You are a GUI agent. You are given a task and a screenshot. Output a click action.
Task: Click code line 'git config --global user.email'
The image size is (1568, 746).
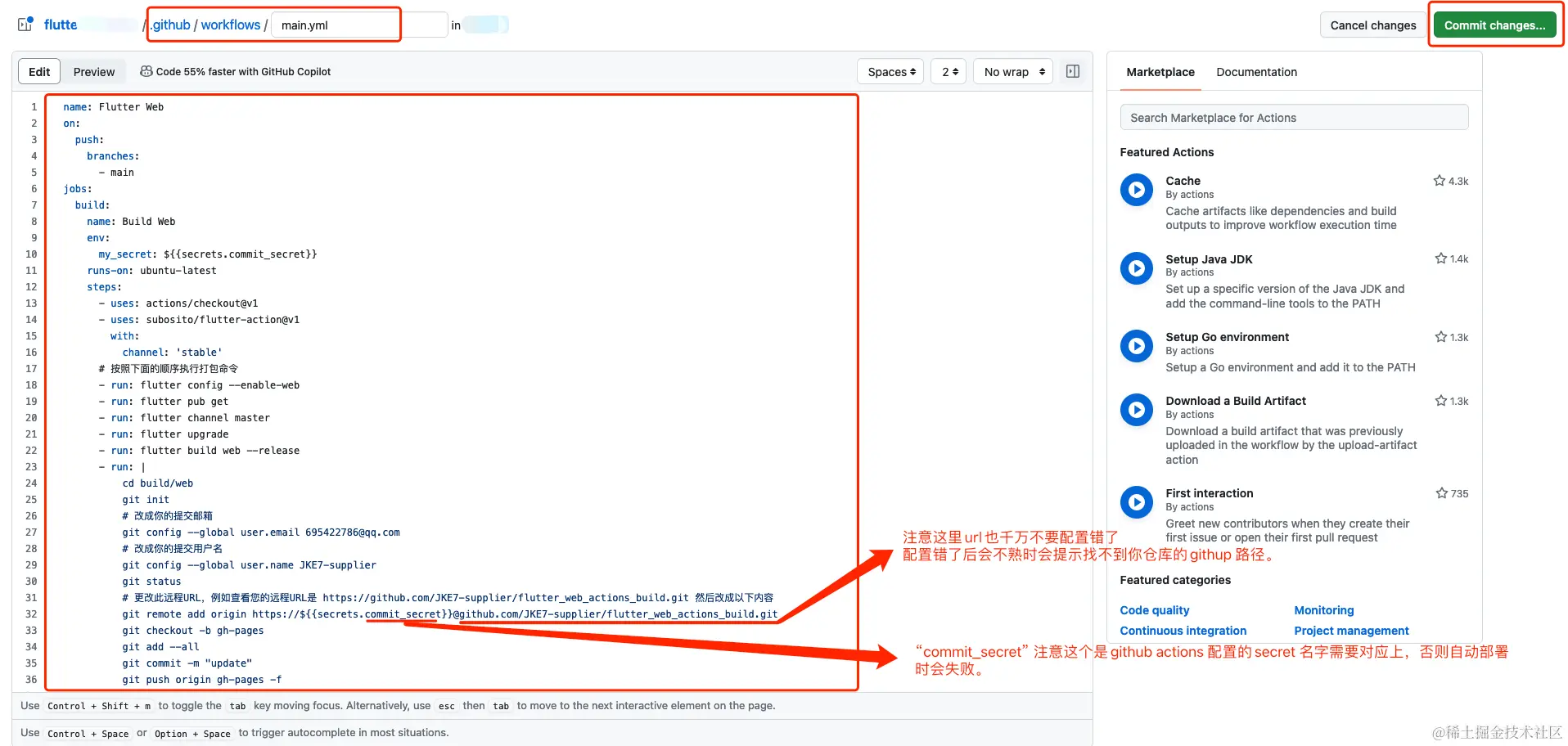[261, 533]
